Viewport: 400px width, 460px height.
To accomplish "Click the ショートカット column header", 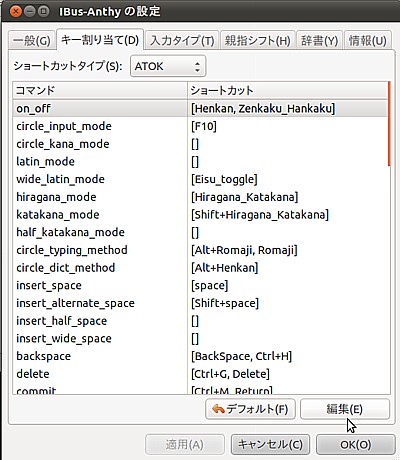I will point(288,90).
